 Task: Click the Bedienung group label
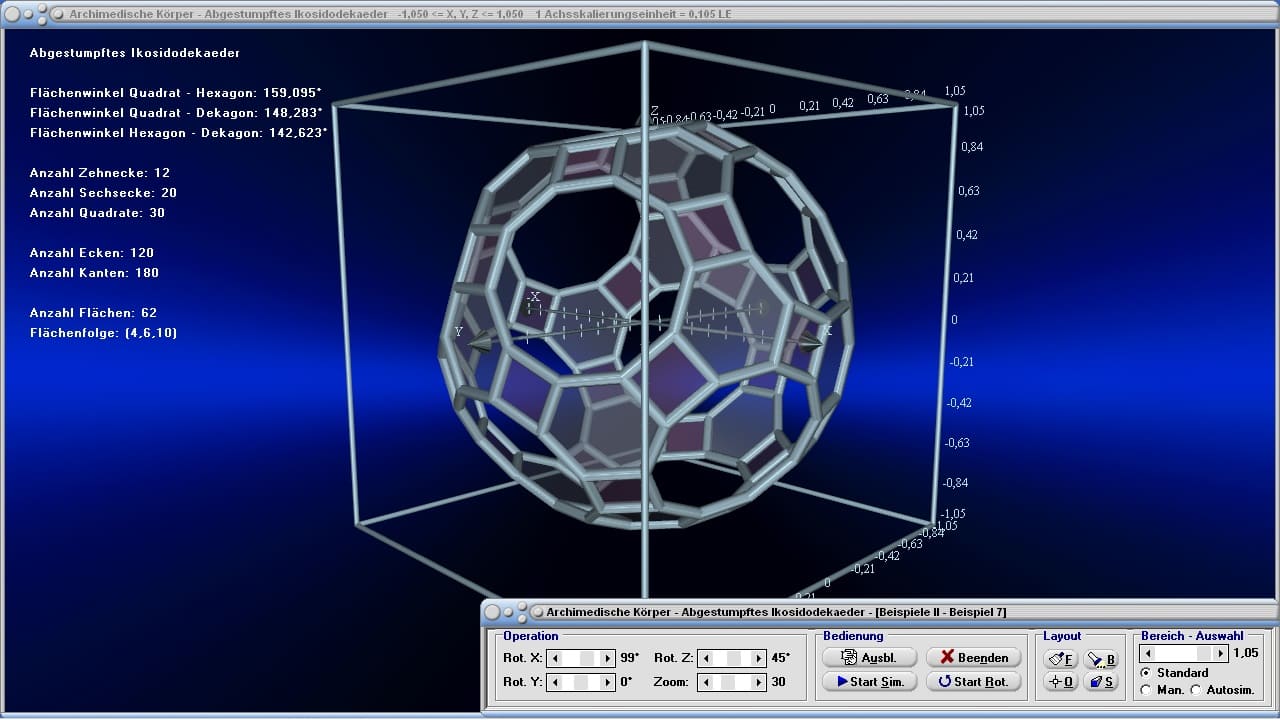pyautogui.click(x=853, y=636)
